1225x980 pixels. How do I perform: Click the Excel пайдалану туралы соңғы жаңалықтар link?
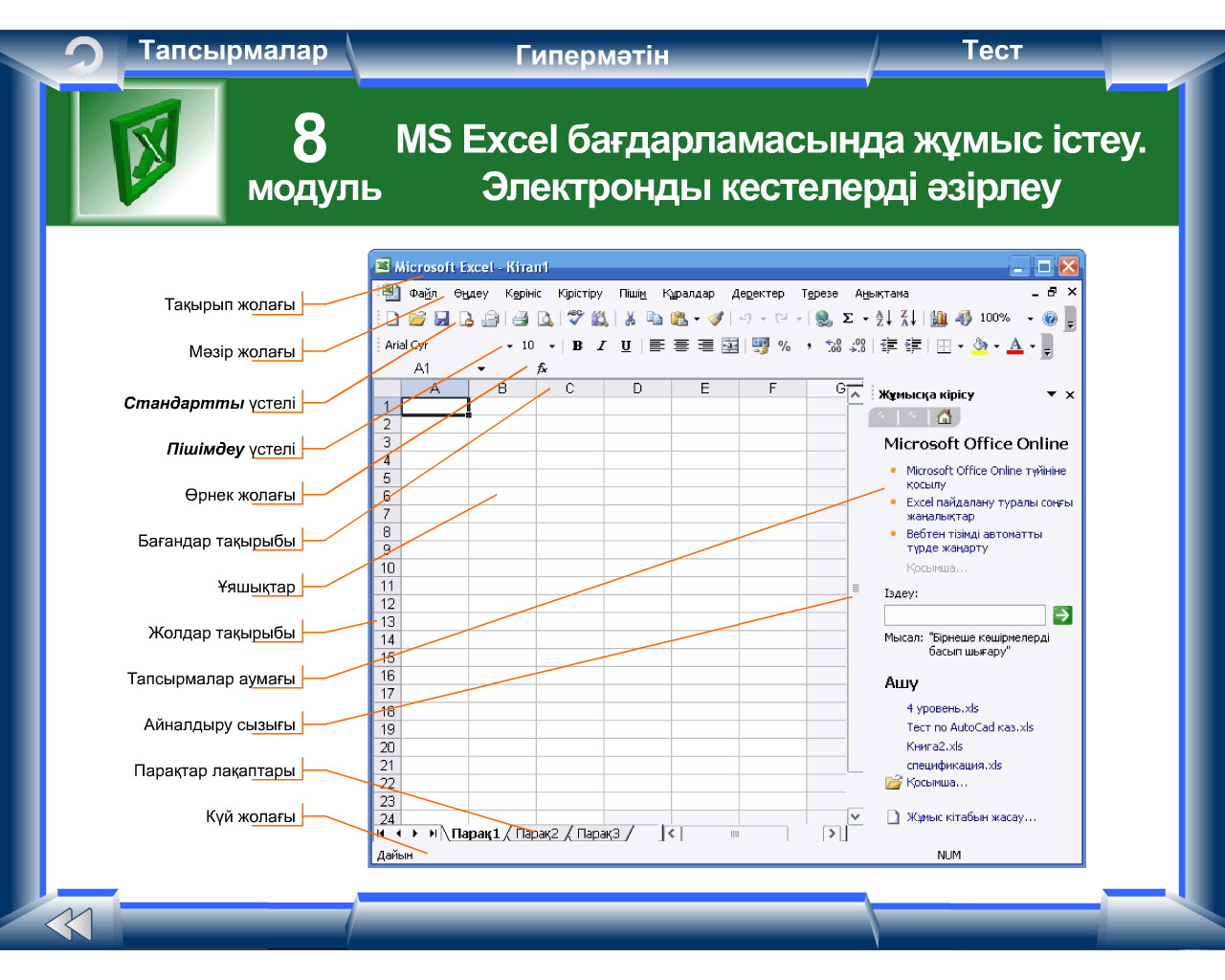point(990,509)
